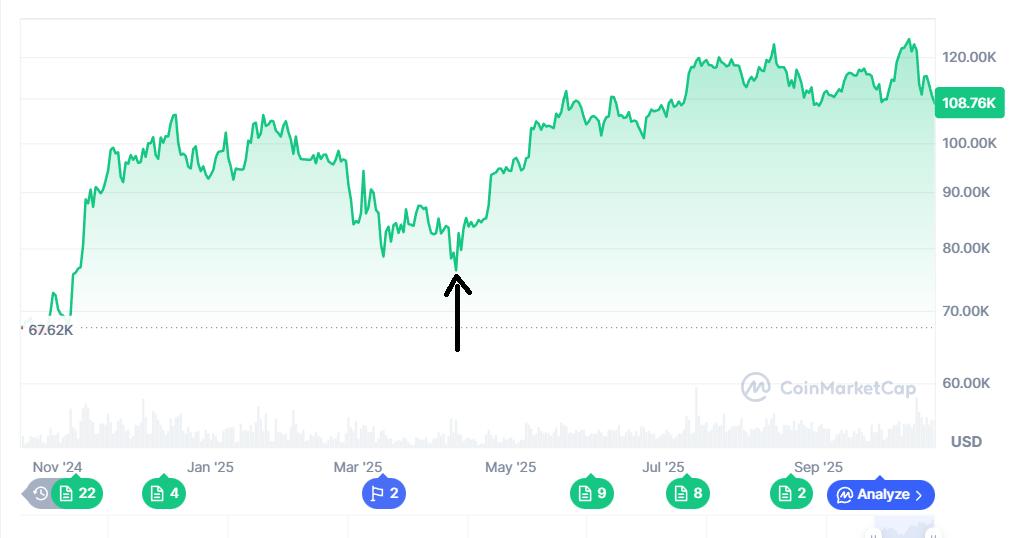Open the news marker showing 9
The image size is (1024, 538).
(592, 493)
